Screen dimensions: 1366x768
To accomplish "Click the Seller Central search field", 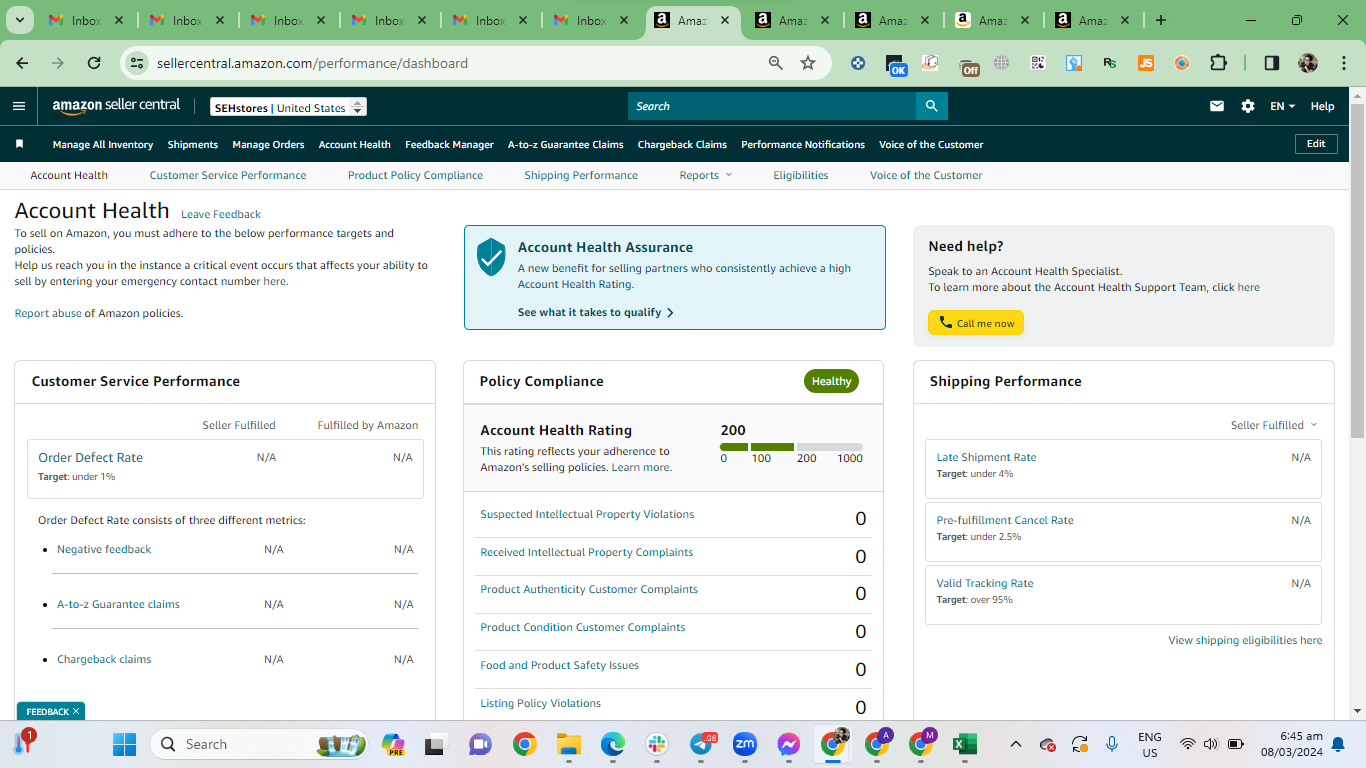I will click(x=772, y=106).
